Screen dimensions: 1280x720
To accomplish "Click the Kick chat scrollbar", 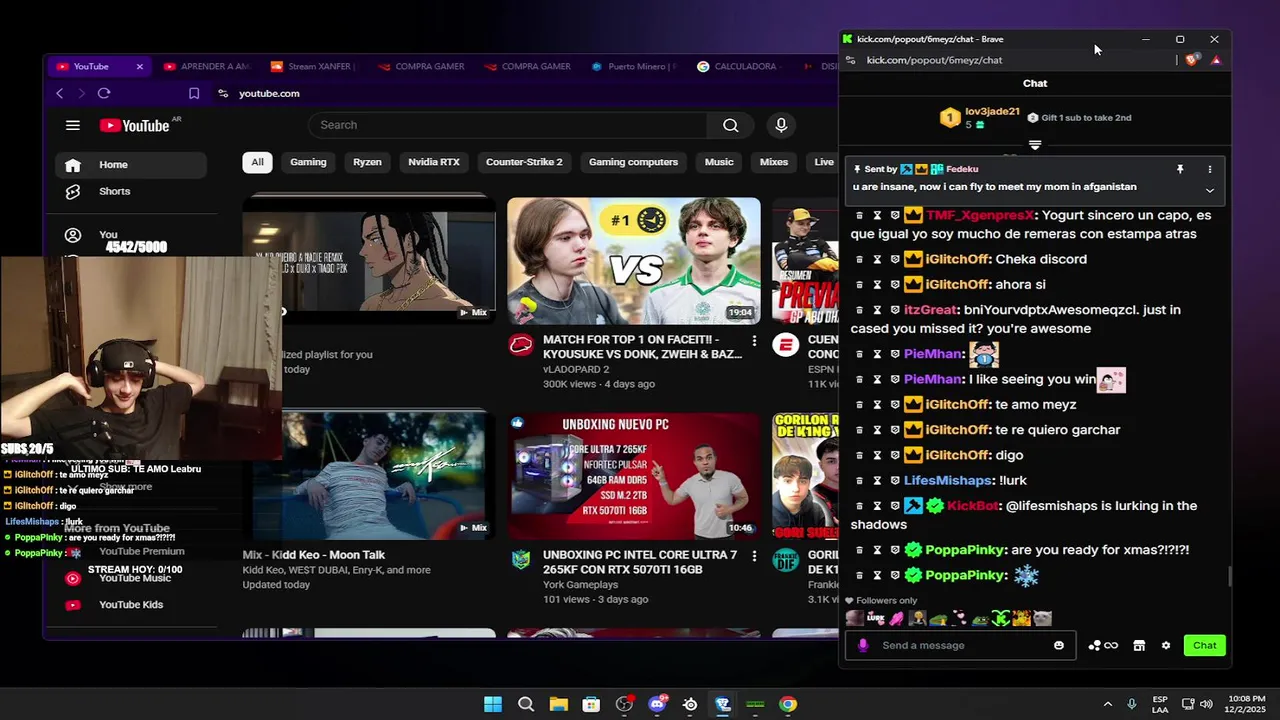I will [x=1229, y=577].
